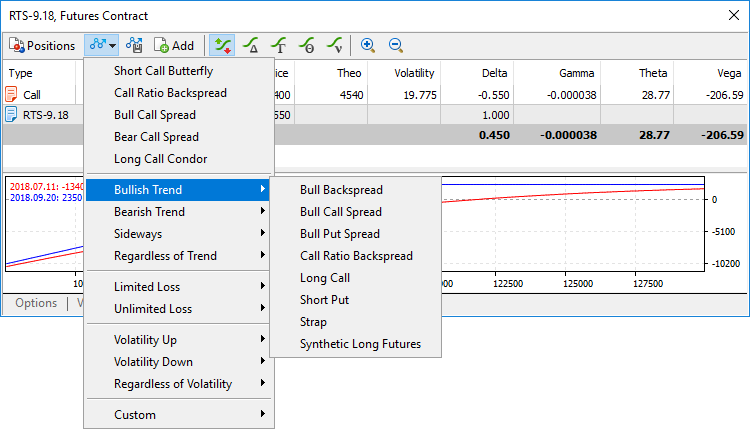This screenshot has height=429, width=750.
Task: Show the Gamma chart icon
Action: point(279,45)
